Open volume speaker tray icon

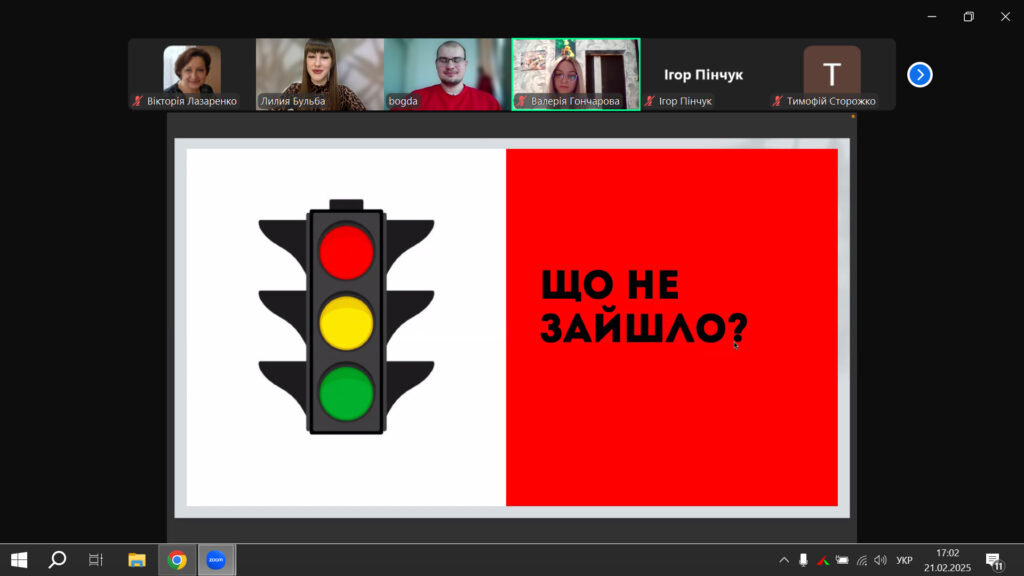coord(881,560)
